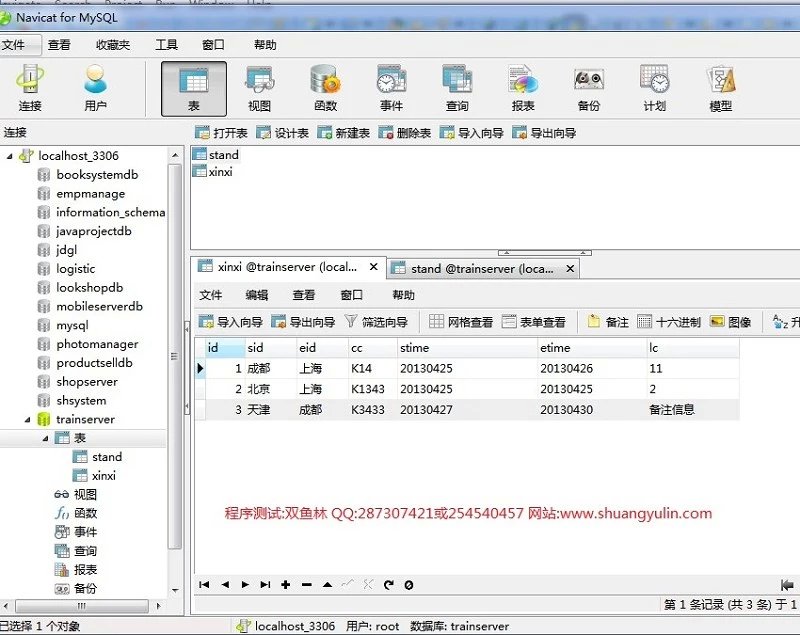Open the 收藏夹 (Favorites) menu
The image size is (800, 635).
[x=113, y=45]
